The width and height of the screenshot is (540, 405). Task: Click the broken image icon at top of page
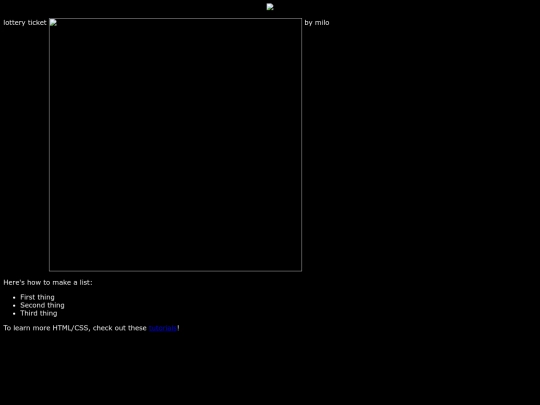click(270, 7)
